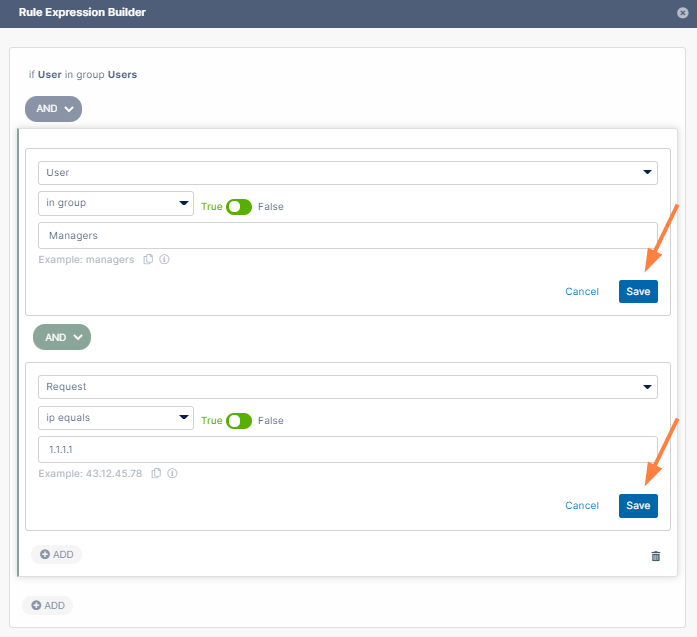Close the Rule Expression Builder dialog
The height and width of the screenshot is (637, 697).
pos(682,13)
